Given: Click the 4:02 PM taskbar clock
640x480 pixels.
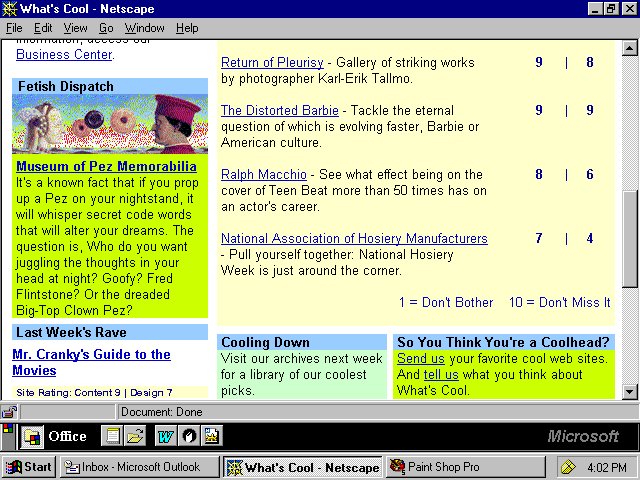Looking at the screenshot, I should point(607,467).
